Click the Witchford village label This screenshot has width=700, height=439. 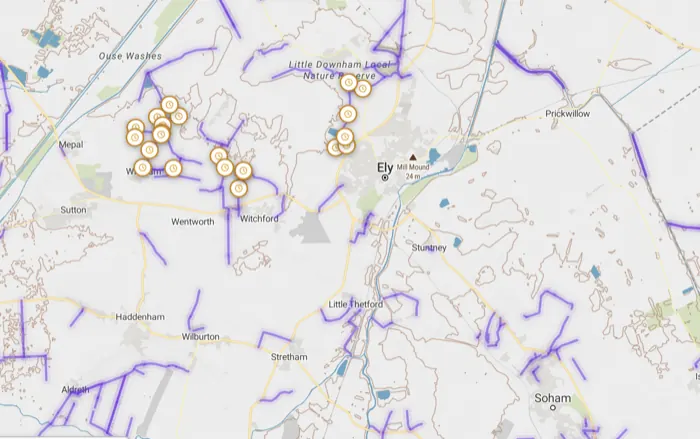(259, 218)
